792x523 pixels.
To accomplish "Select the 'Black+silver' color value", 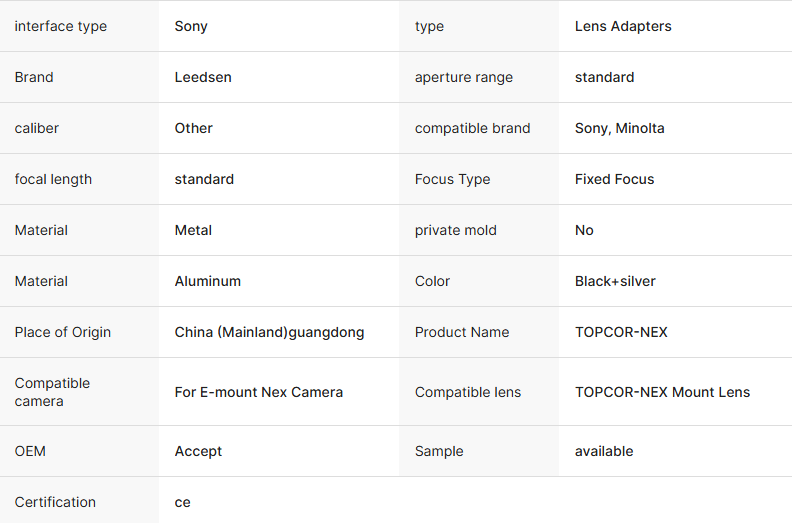I will [x=615, y=281].
